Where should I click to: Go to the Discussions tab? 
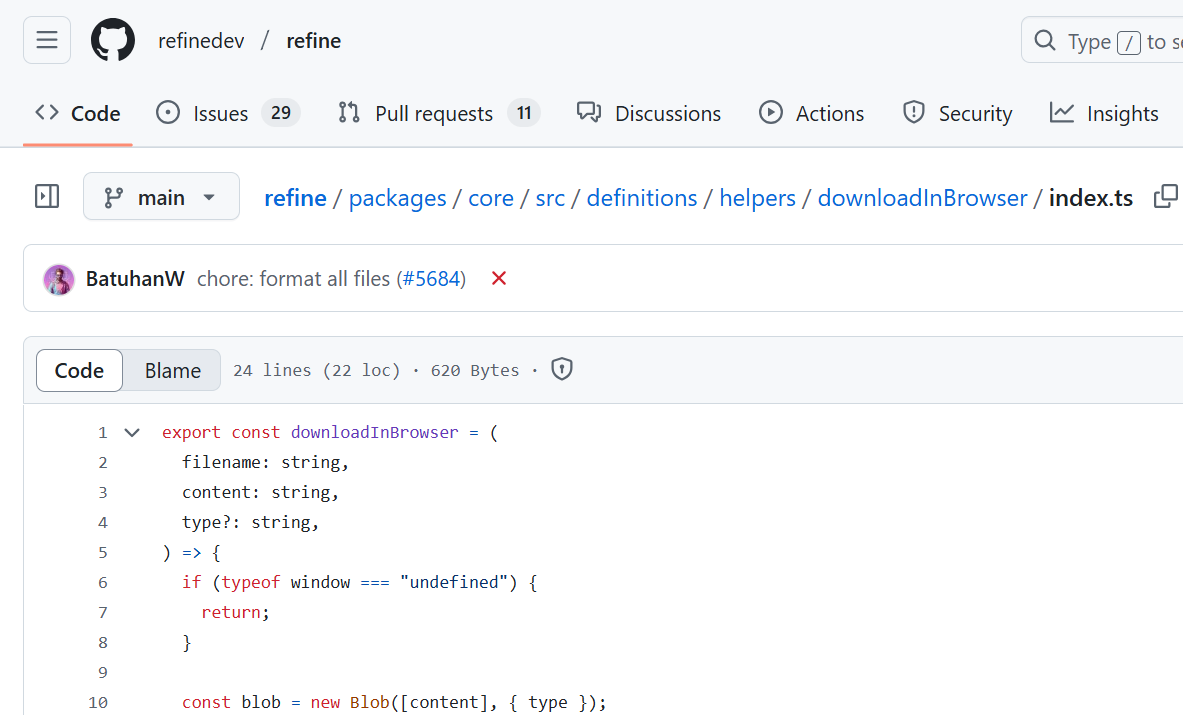(649, 113)
